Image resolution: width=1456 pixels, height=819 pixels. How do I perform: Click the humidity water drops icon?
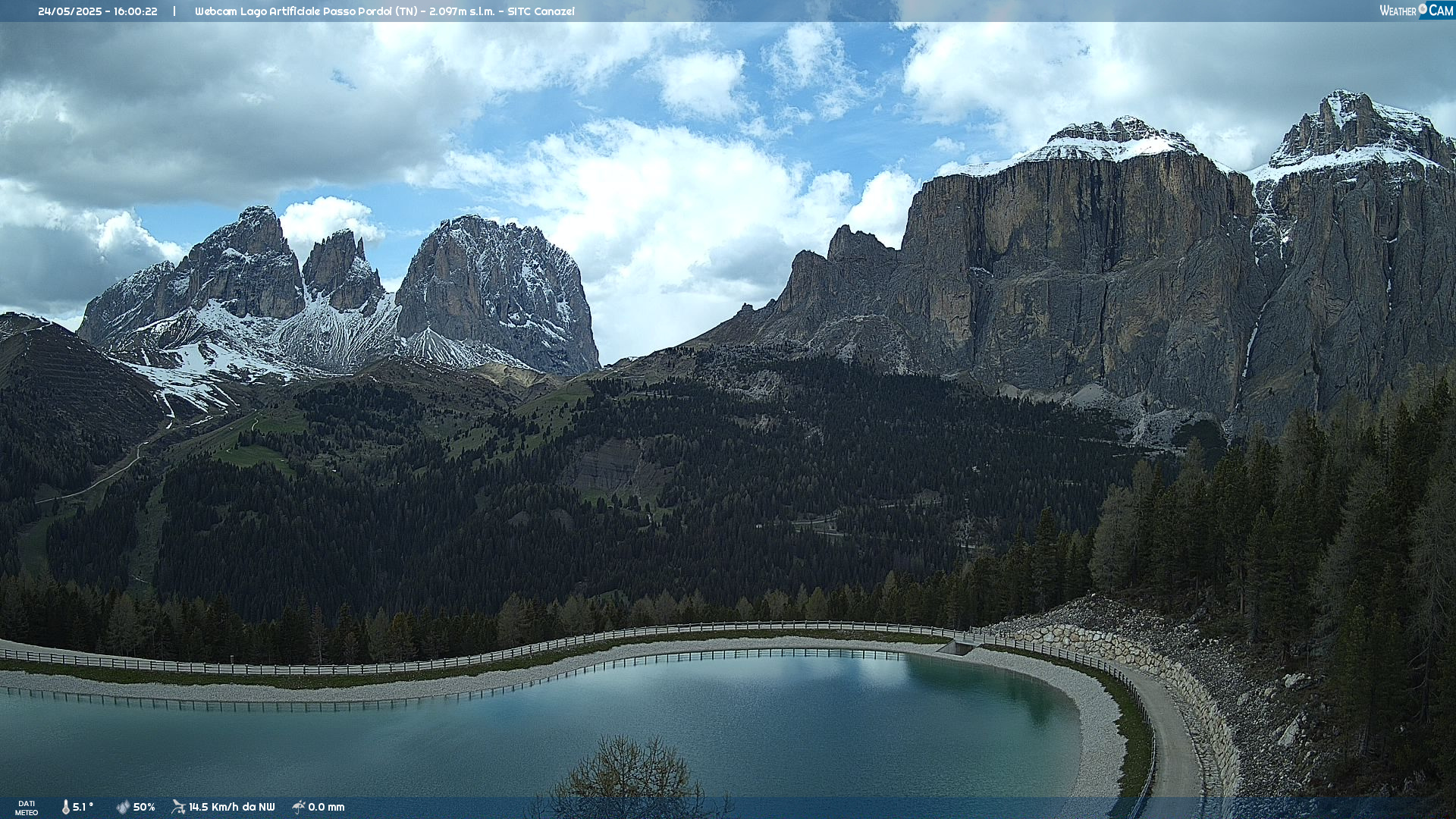tap(123, 807)
